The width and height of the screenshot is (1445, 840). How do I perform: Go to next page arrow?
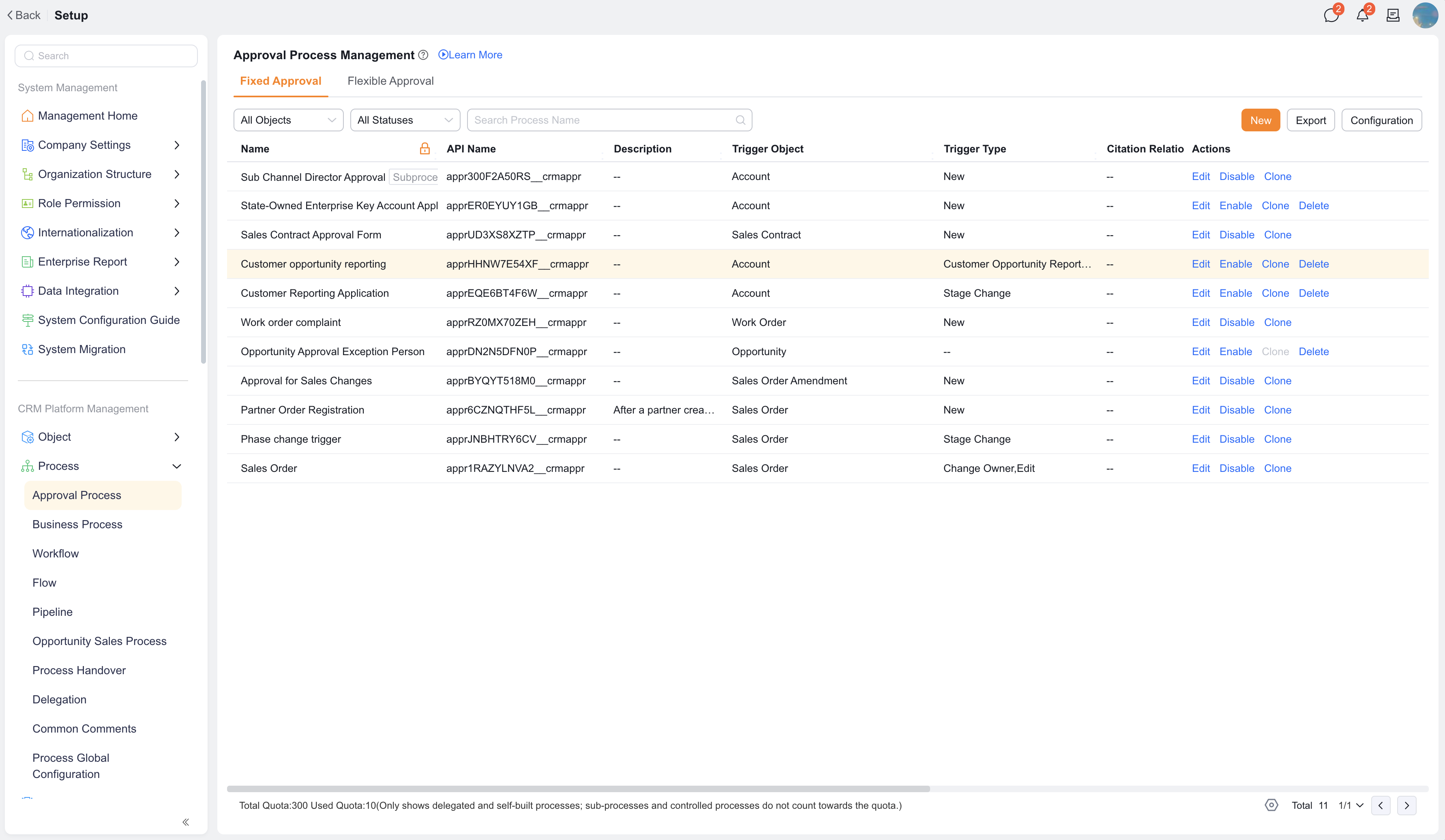pos(1406,805)
